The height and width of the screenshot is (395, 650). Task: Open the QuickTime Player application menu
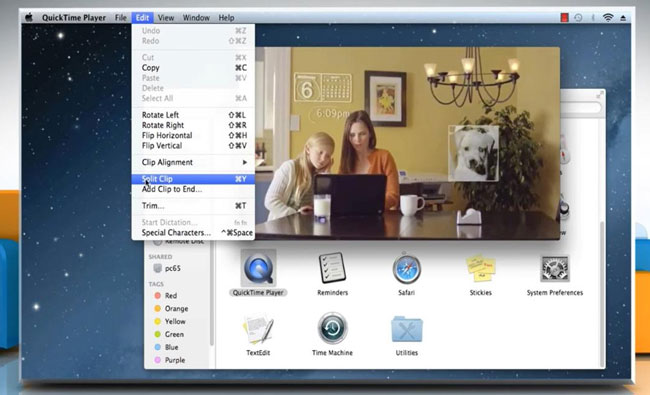(x=74, y=17)
